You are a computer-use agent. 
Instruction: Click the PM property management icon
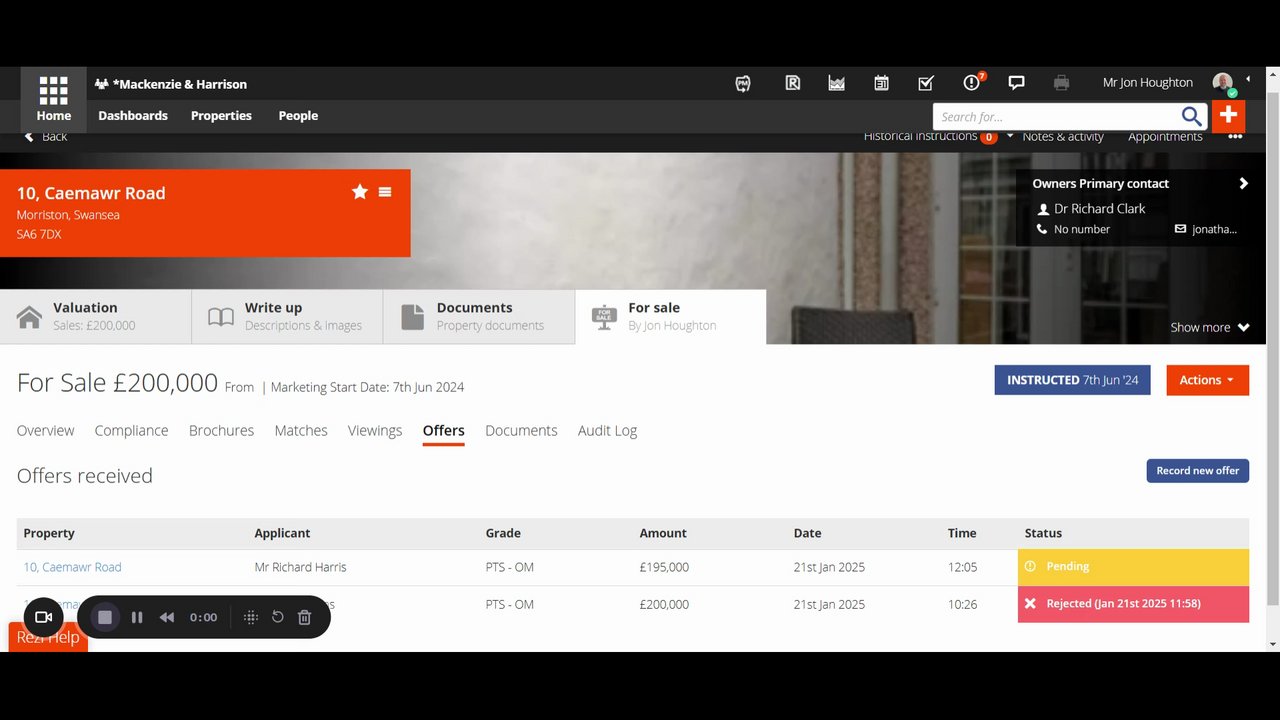(742, 84)
